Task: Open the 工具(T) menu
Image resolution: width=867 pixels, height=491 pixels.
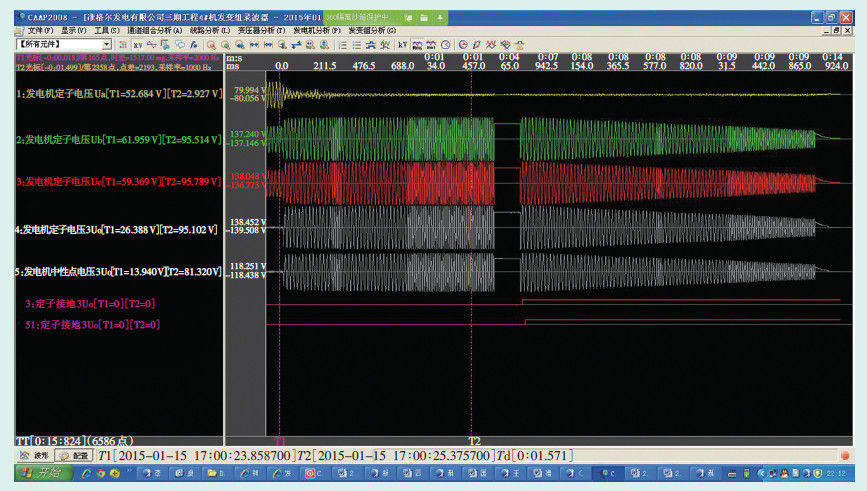Action: click(107, 32)
